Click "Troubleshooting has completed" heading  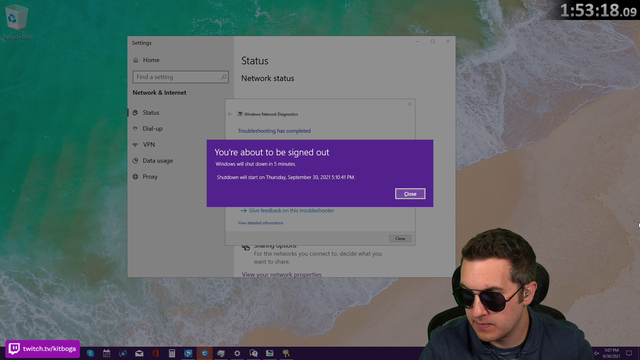(274, 131)
